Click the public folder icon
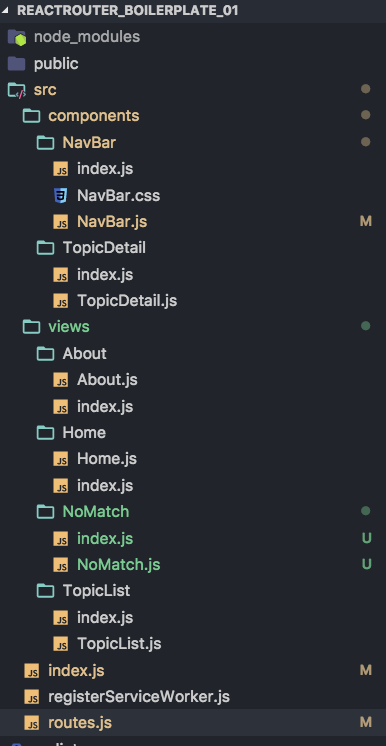This screenshot has height=746, width=386. [17, 63]
